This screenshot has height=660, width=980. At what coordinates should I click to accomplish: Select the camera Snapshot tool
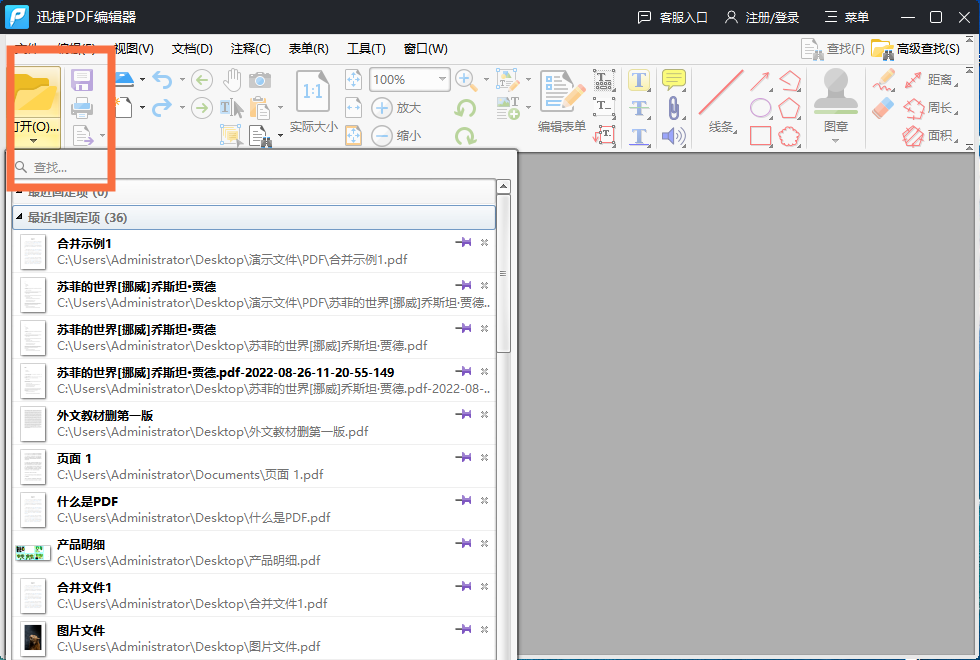point(260,80)
